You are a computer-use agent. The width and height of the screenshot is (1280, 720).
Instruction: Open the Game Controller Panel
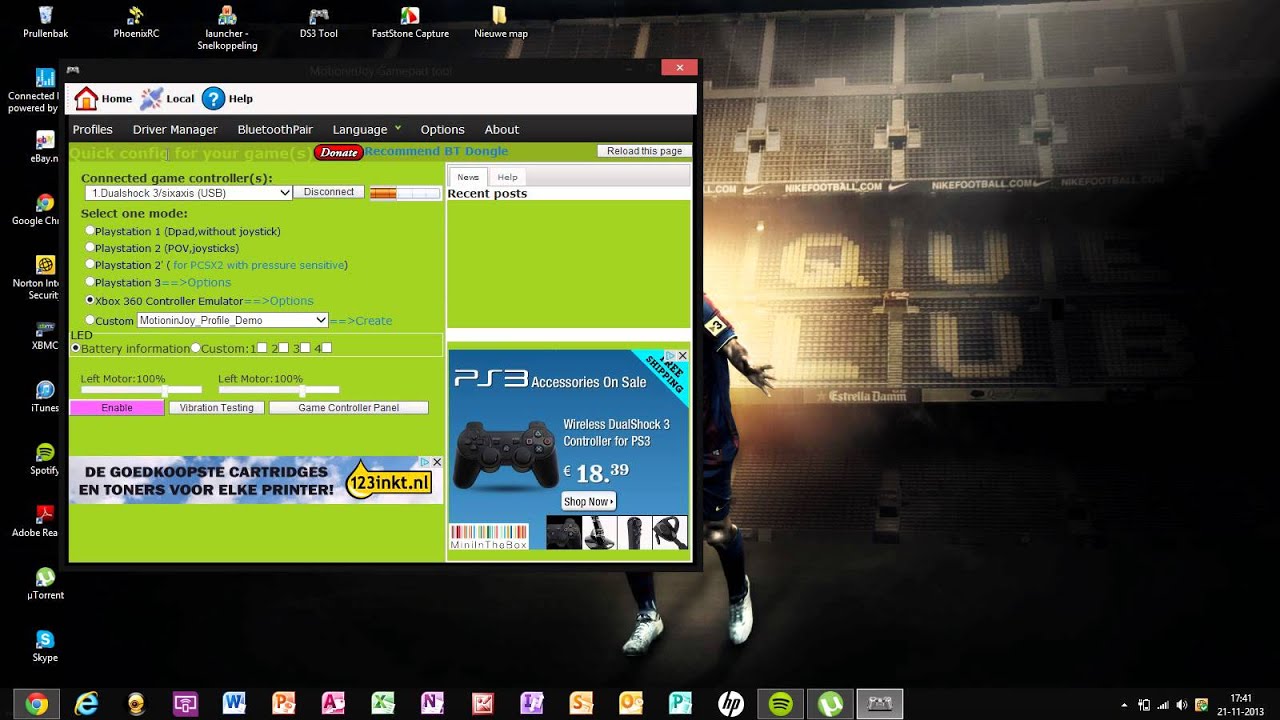tap(348, 408)
